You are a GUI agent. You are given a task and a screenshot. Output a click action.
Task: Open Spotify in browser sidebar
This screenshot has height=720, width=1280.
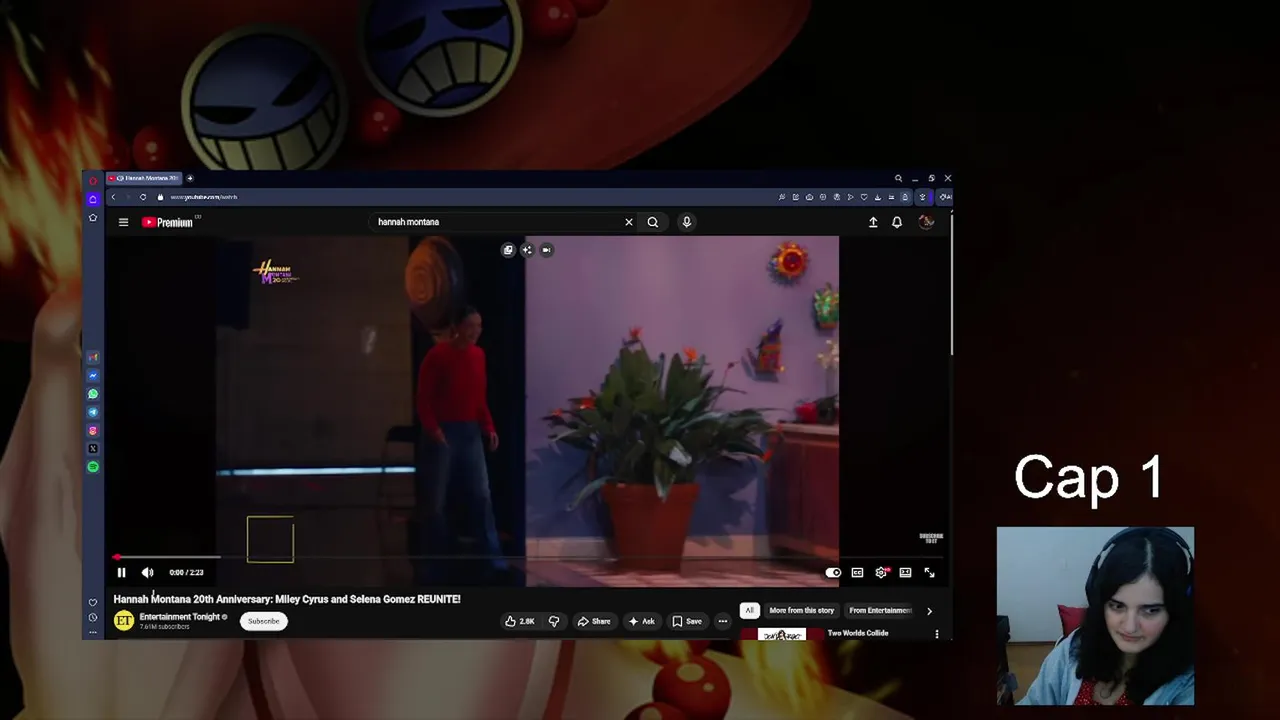pos(93,467)
